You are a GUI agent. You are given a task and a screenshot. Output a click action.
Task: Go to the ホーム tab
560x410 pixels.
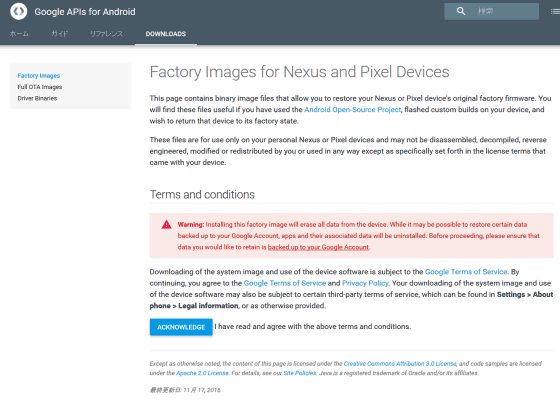(19, 34)
